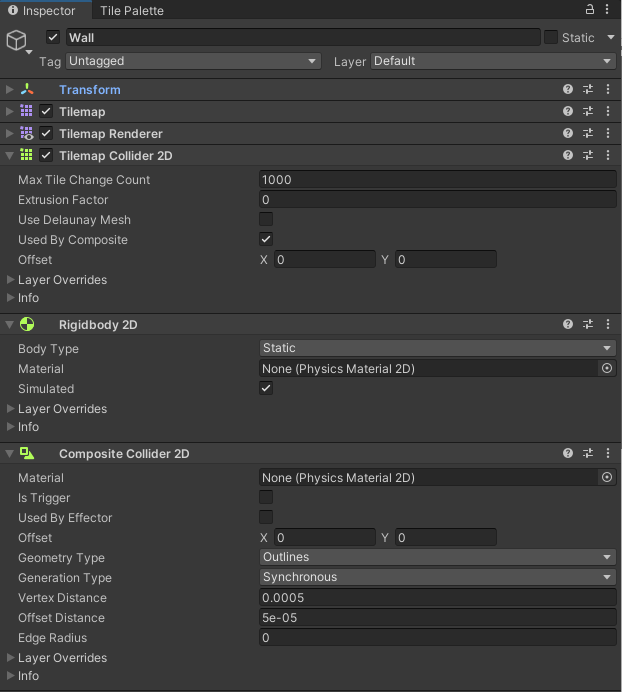Viewport: 622px width, 692px height.
Task: Open Tilemap component help reference
Action: click(x=568, y=111)
